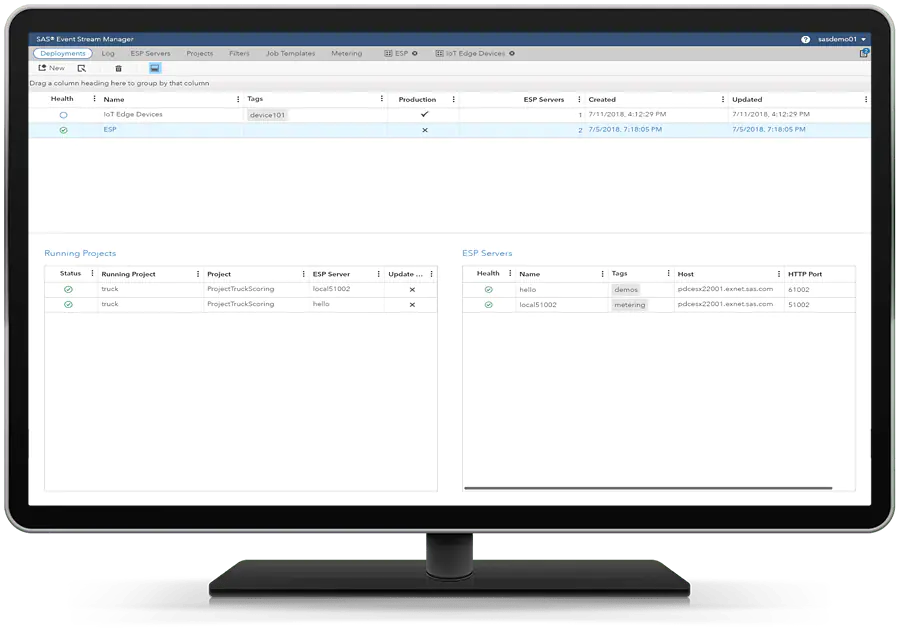Click the Health column header in deployments table
900x629 pixels.
pyautogui.click(x=62, y=99)
